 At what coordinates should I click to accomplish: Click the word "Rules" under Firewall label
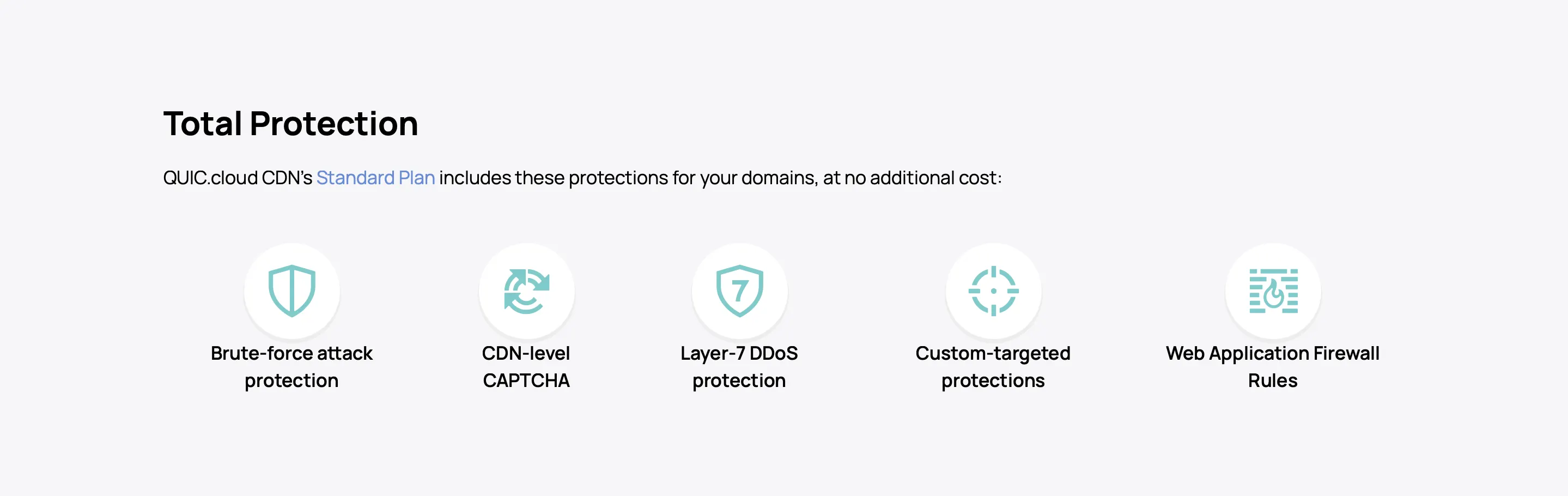[x=1273, y=381]
